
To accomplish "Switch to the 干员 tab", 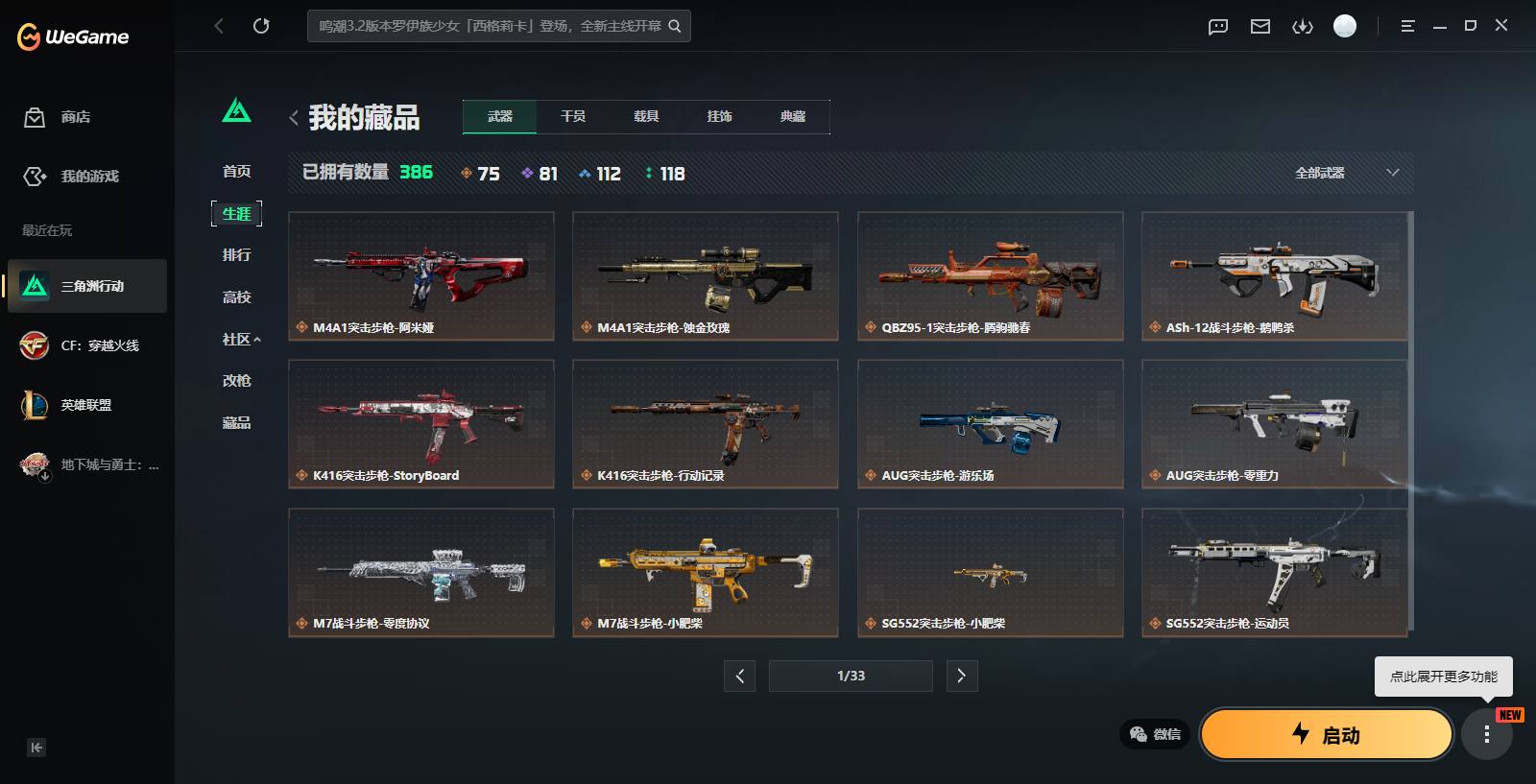I will [x=573, y=116].
